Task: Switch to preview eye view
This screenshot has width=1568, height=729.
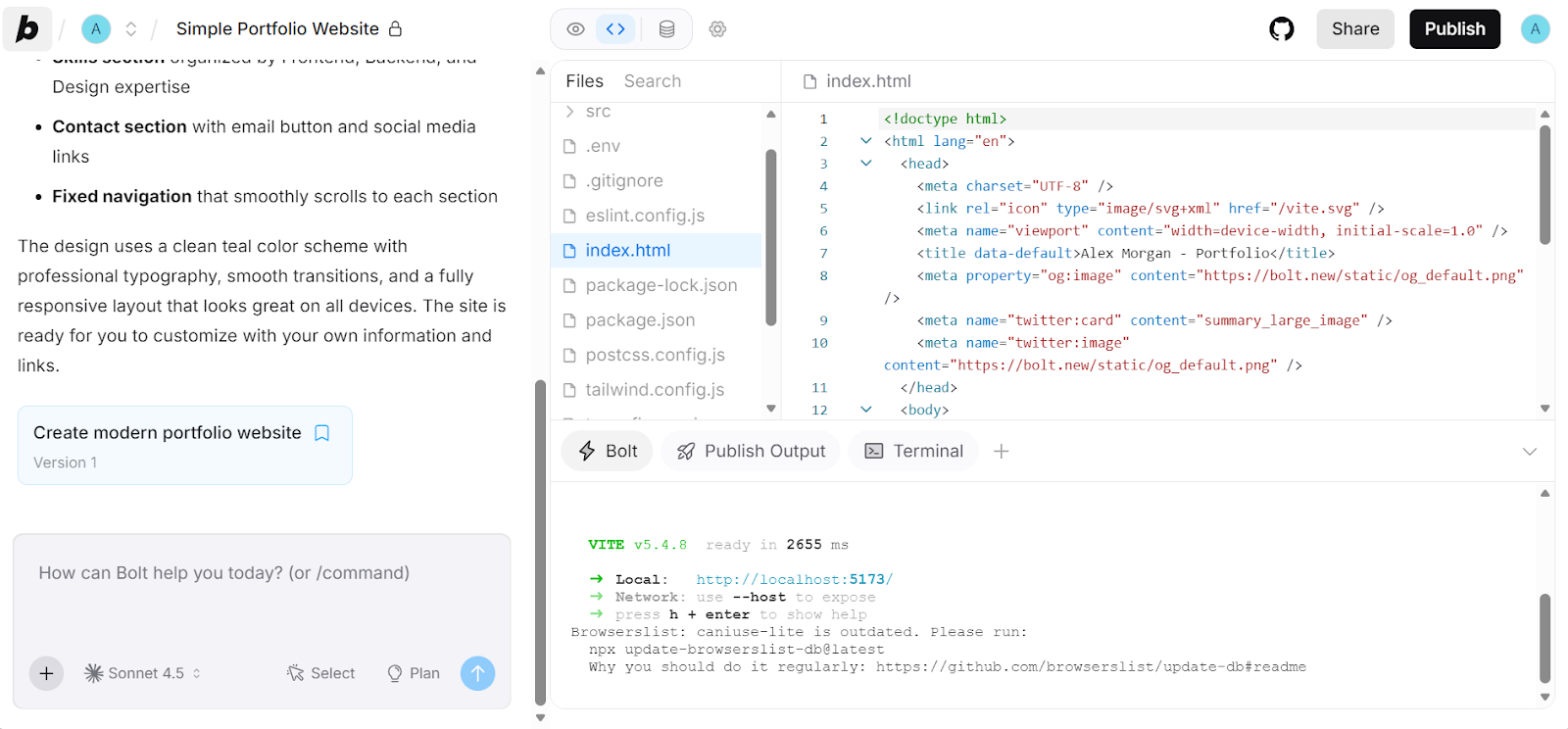Action: (x=576, y=29)
